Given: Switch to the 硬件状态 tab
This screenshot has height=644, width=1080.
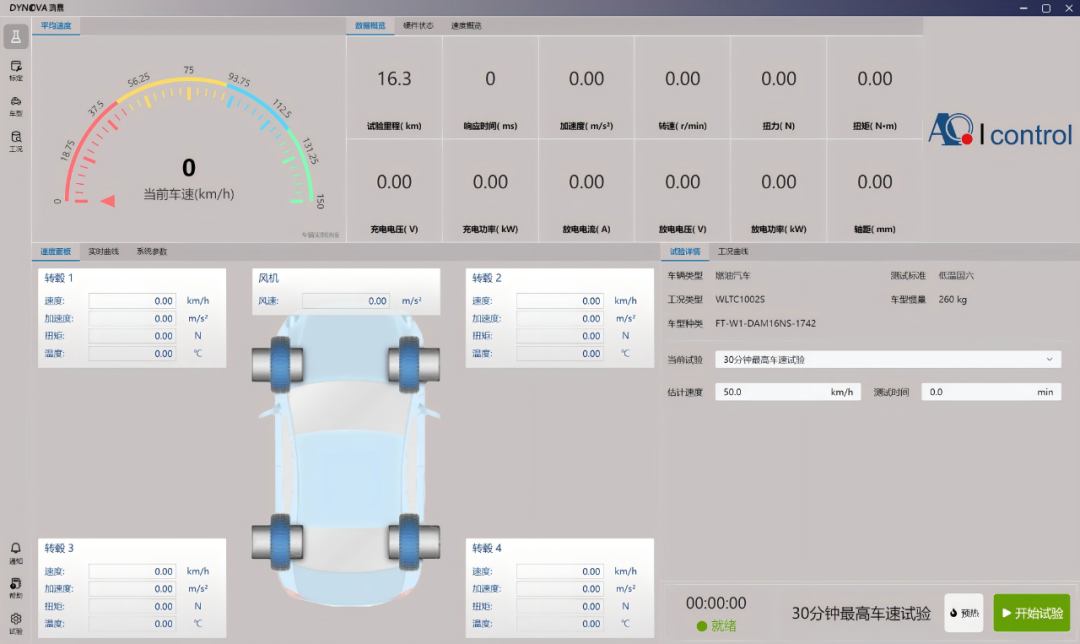Looking at the screenshot, I should pyautogui.click(x=418, y=25).
